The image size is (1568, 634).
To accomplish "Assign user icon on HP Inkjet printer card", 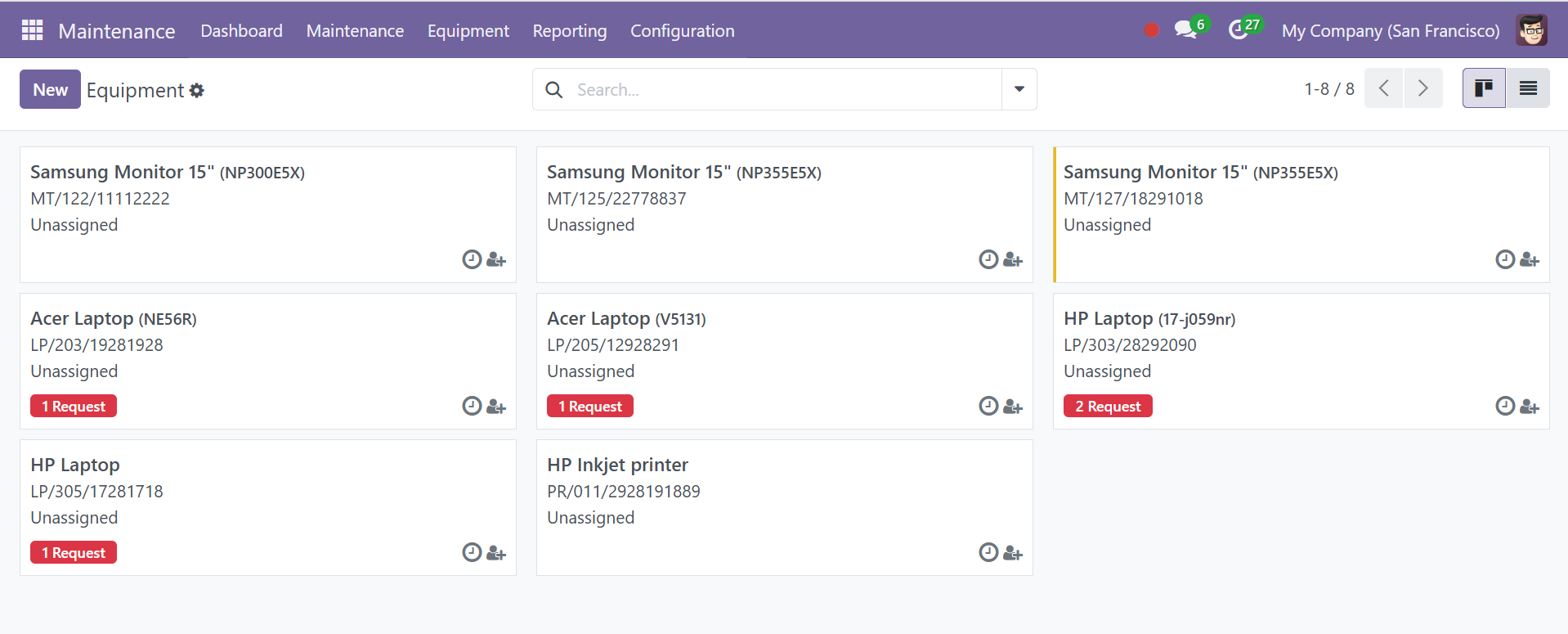I will point(1013,553).
